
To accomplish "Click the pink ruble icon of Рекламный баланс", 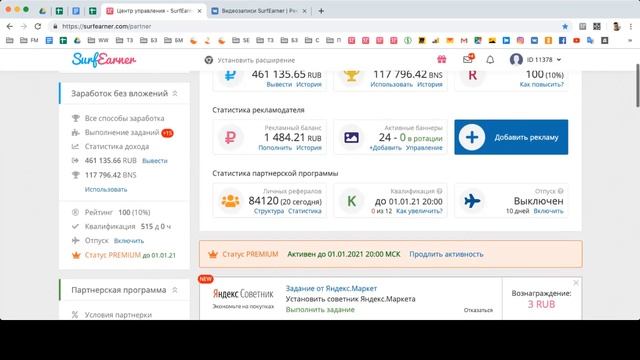I will [x=230, y=137].
